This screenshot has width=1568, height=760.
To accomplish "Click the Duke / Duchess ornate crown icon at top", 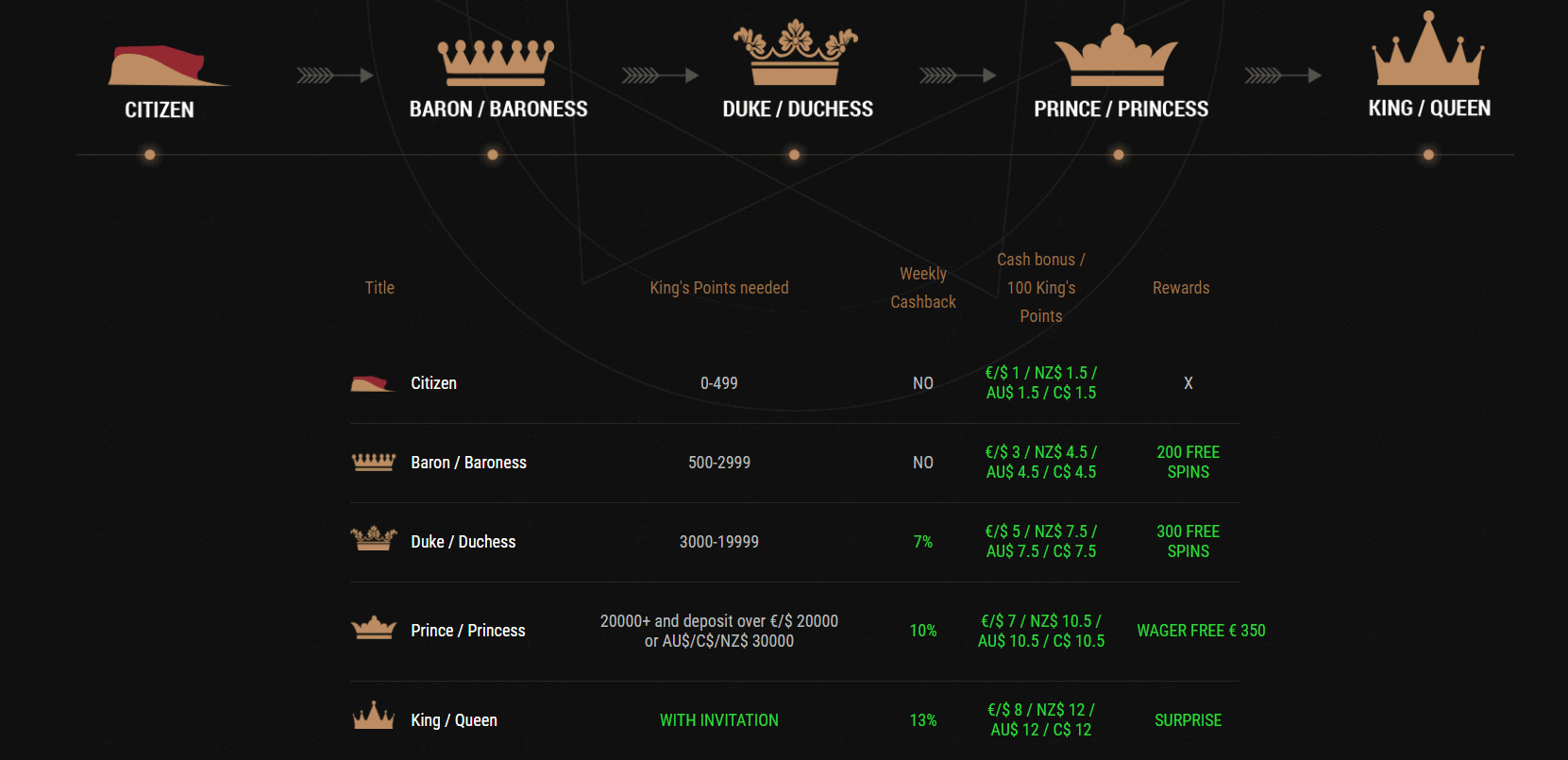I will 795,53.
